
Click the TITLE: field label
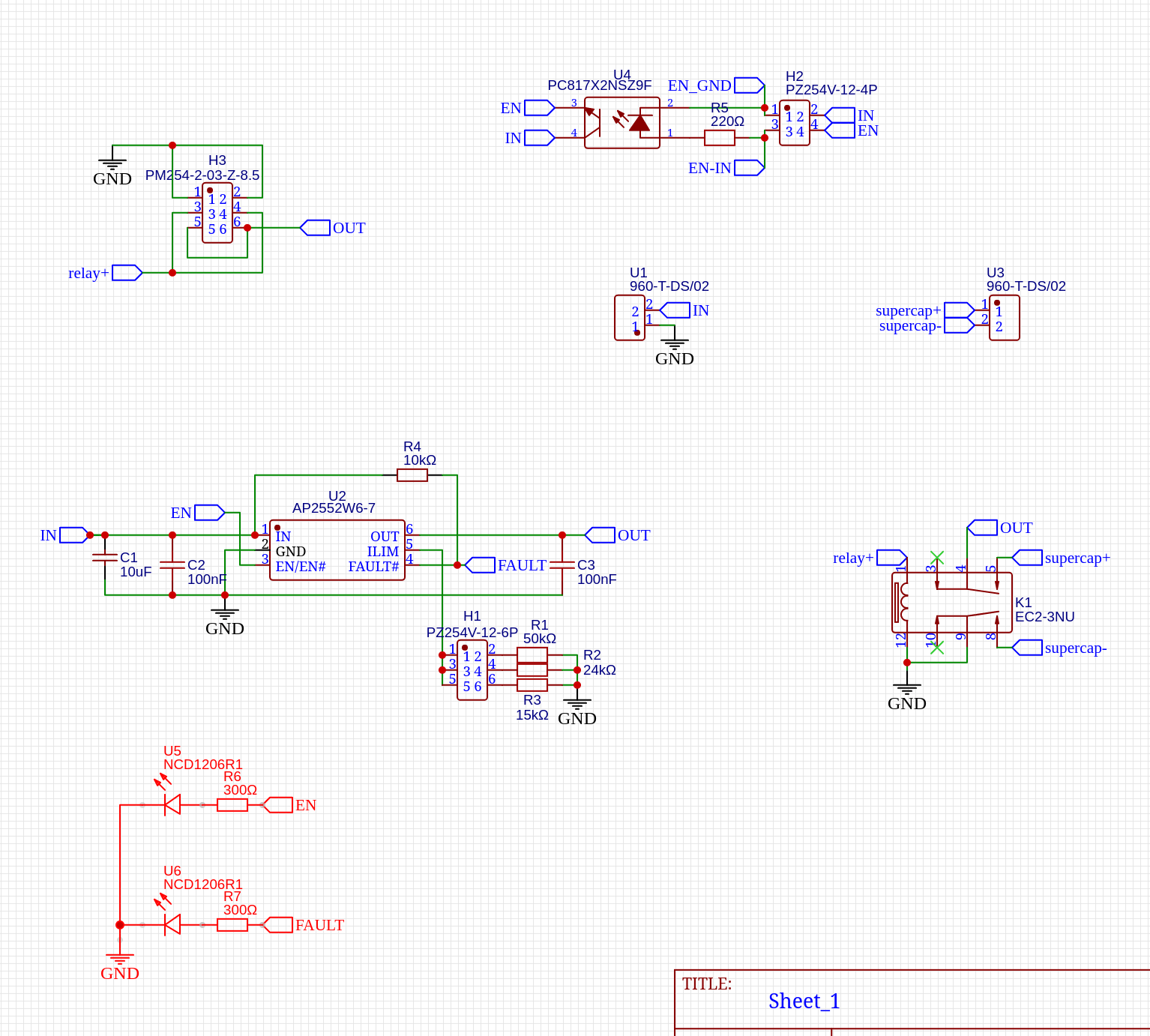[707, 984]
